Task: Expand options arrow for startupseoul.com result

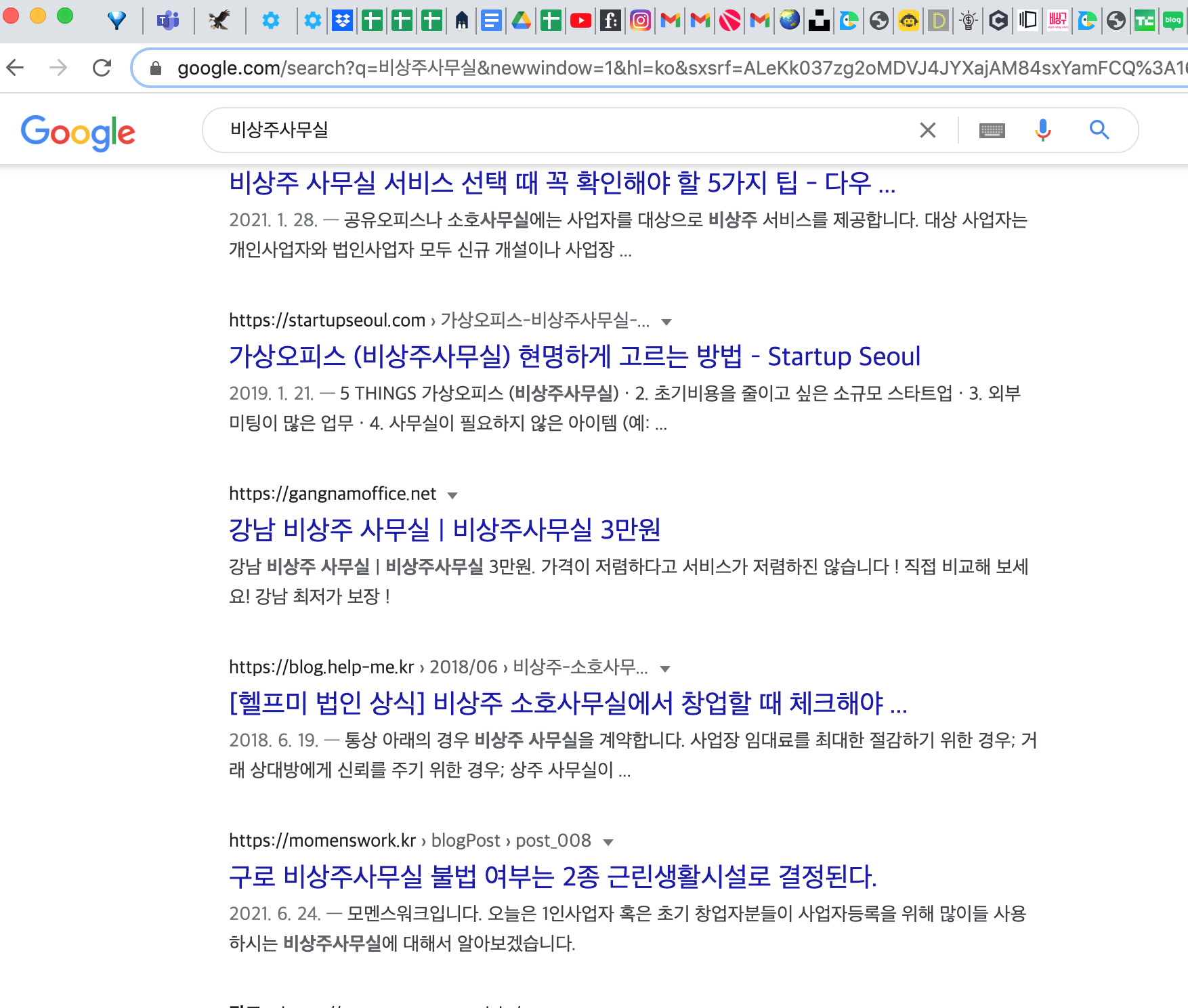Action: click(666, 322)
